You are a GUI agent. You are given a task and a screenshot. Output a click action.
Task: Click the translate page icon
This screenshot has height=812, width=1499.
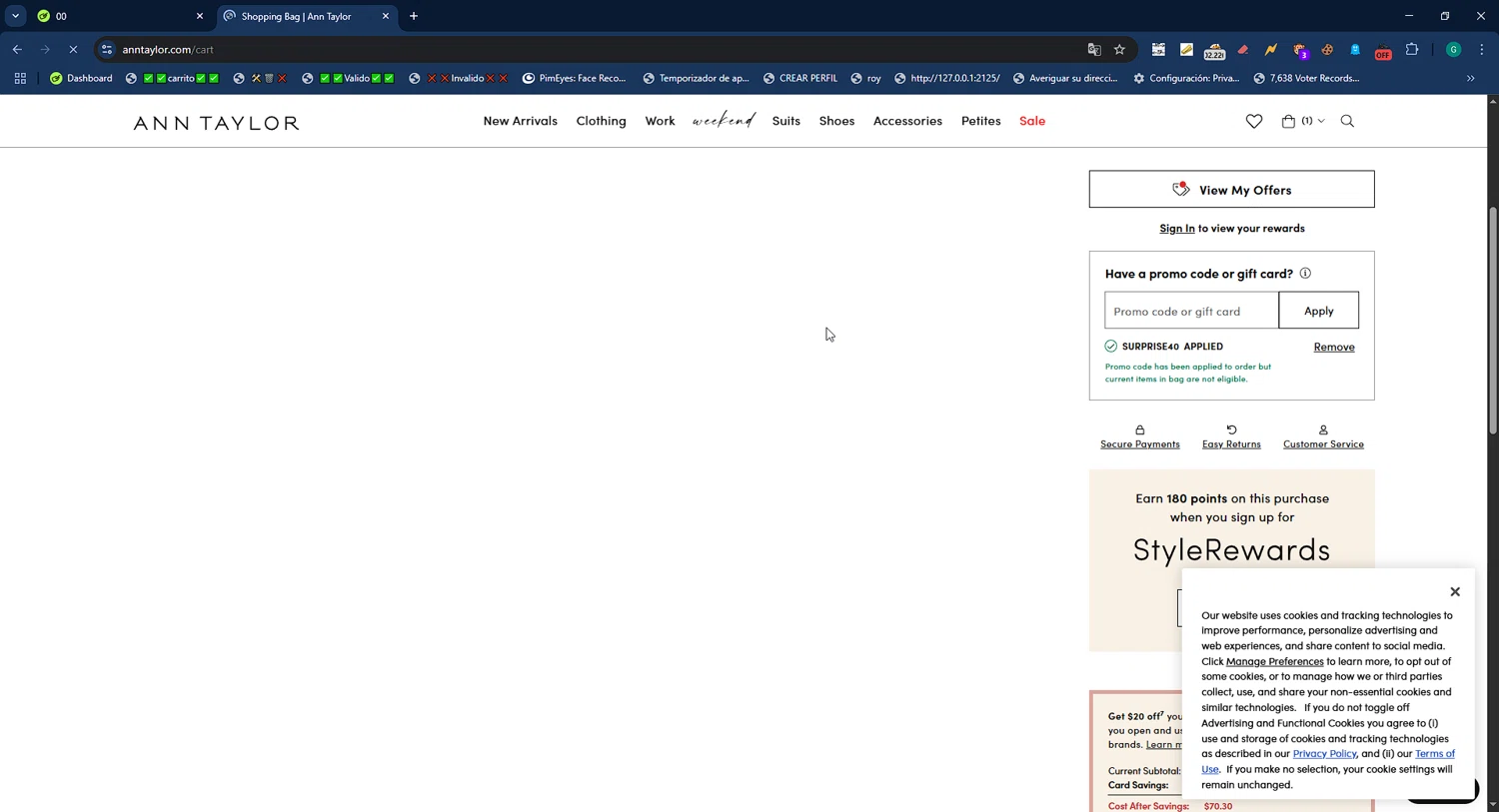point(1094,49)
